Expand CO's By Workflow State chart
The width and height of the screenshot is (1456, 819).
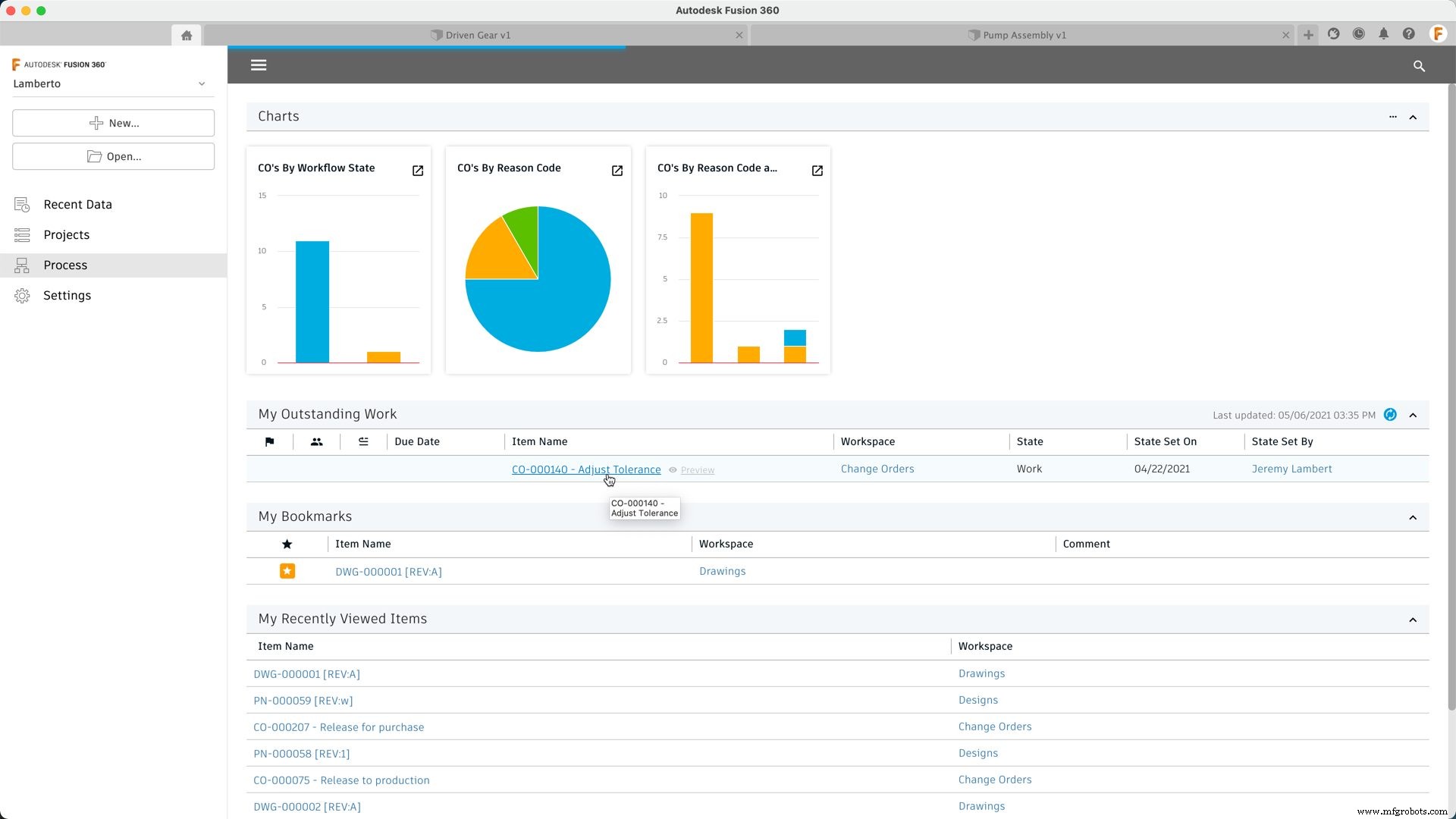(x=418, y=171)
